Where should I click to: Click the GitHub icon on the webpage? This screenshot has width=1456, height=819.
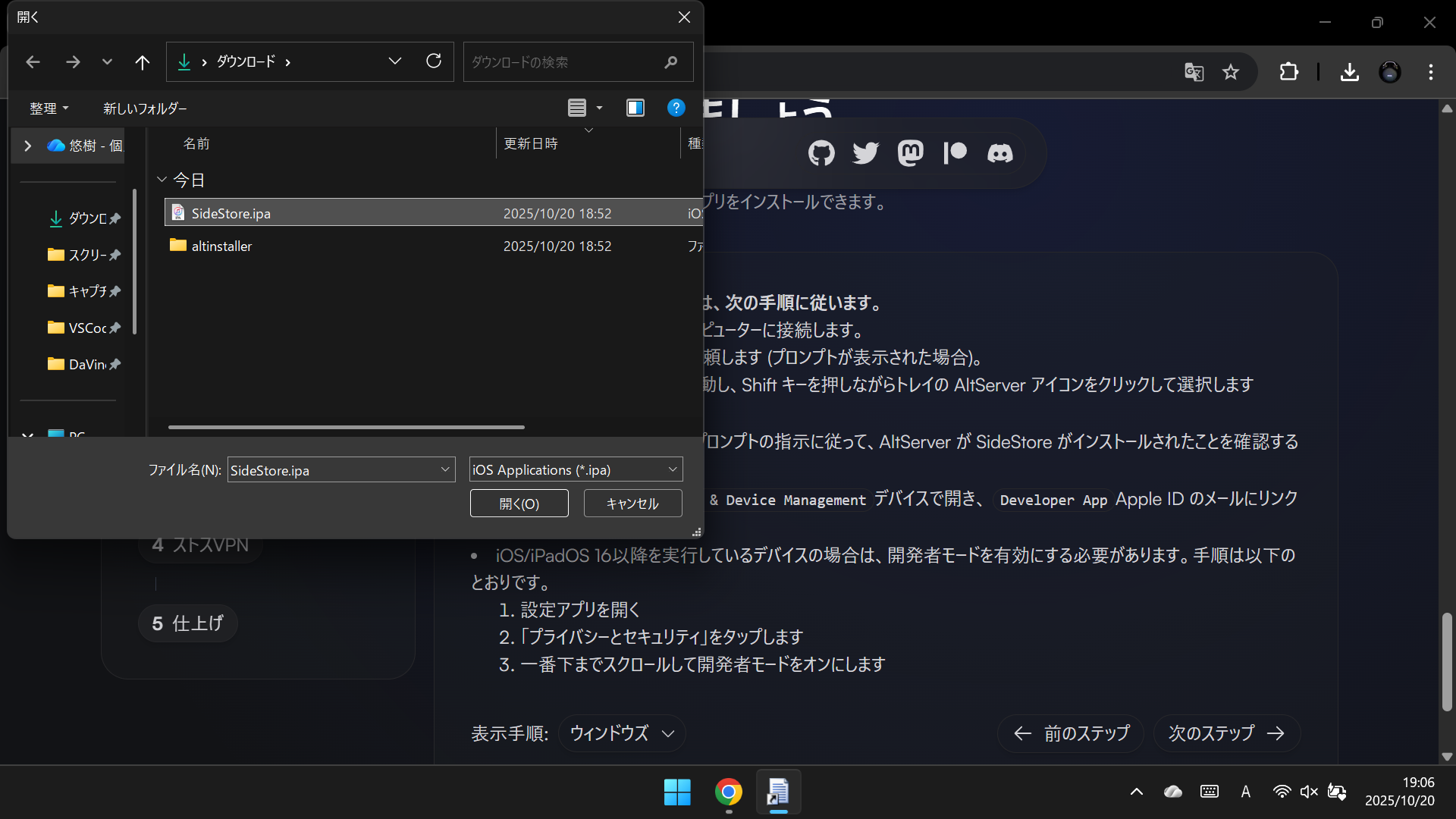(x=821, y=153)
